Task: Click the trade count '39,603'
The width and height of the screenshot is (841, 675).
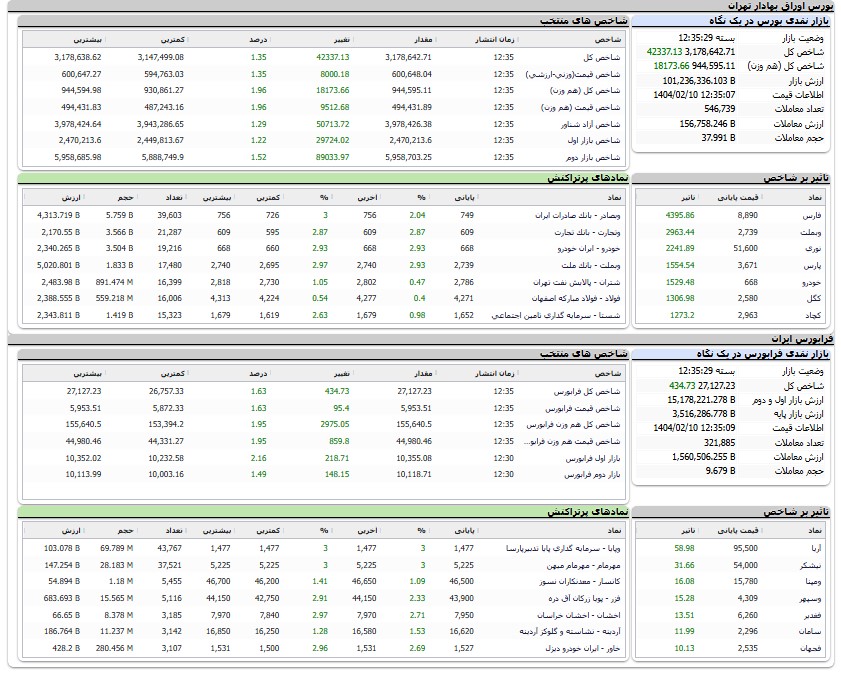Action: [169, 216]
